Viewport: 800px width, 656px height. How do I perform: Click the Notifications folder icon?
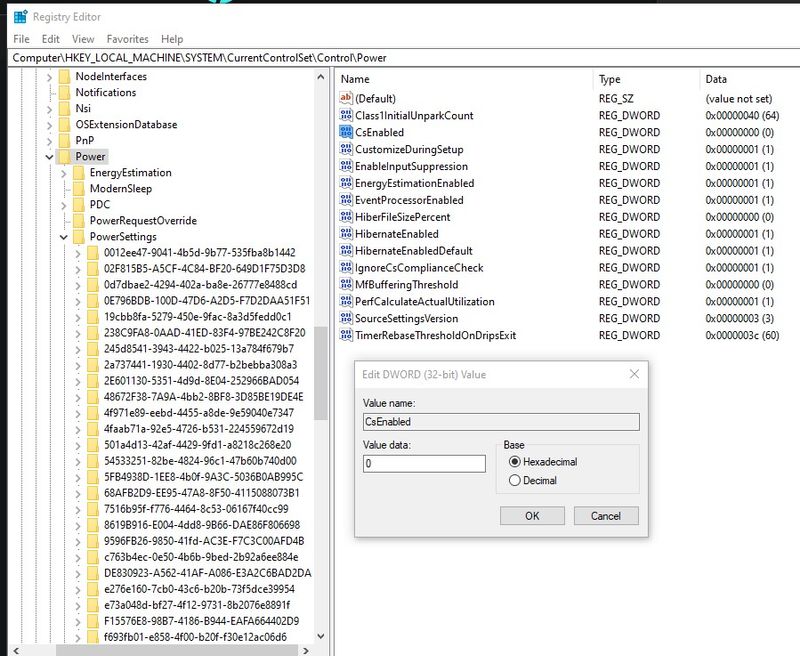click(x=64, y=92)
